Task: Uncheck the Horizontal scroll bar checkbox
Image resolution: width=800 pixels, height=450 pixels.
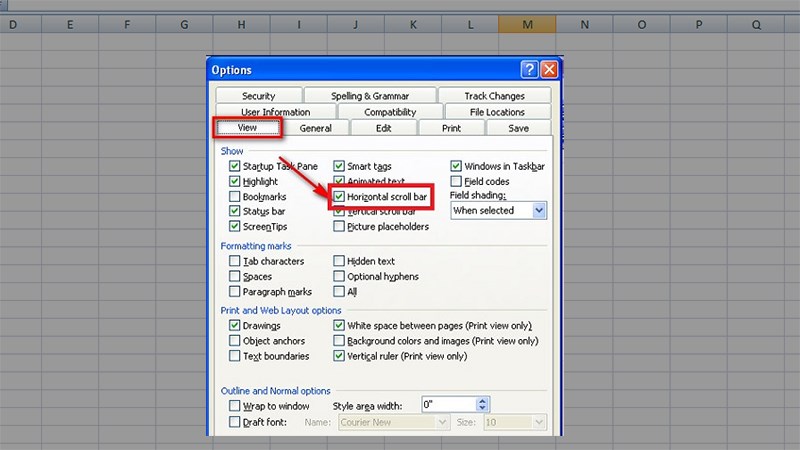Action: 339,196
